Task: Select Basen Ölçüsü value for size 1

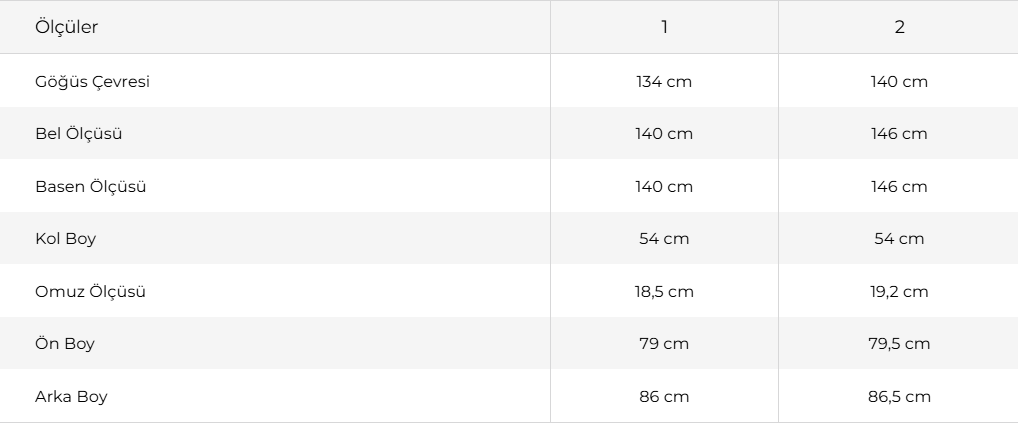Action: point(664,187)
